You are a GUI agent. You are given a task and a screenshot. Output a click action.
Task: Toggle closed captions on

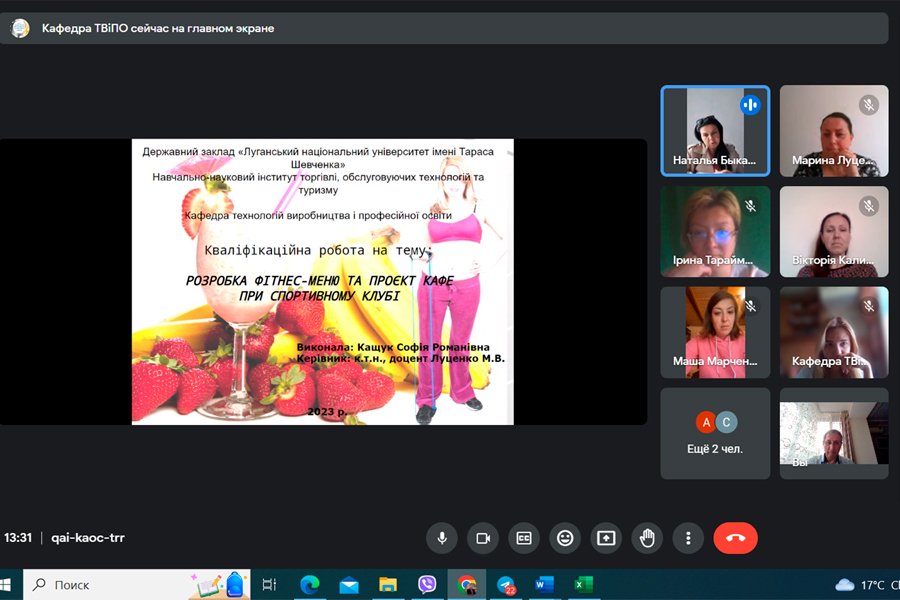click(x=523, y=538)
